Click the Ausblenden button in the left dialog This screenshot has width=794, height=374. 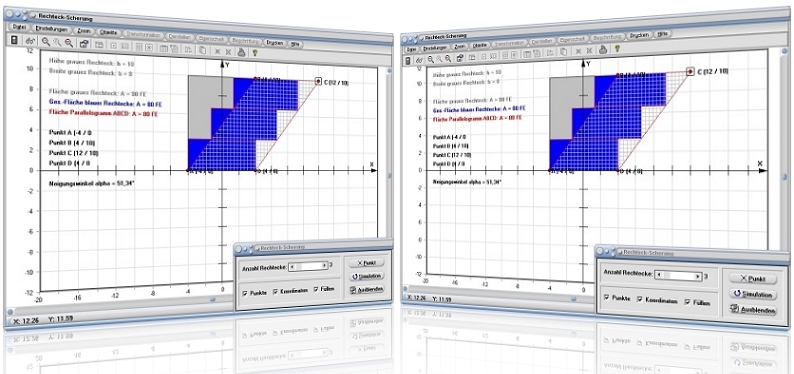pos(367,289)
